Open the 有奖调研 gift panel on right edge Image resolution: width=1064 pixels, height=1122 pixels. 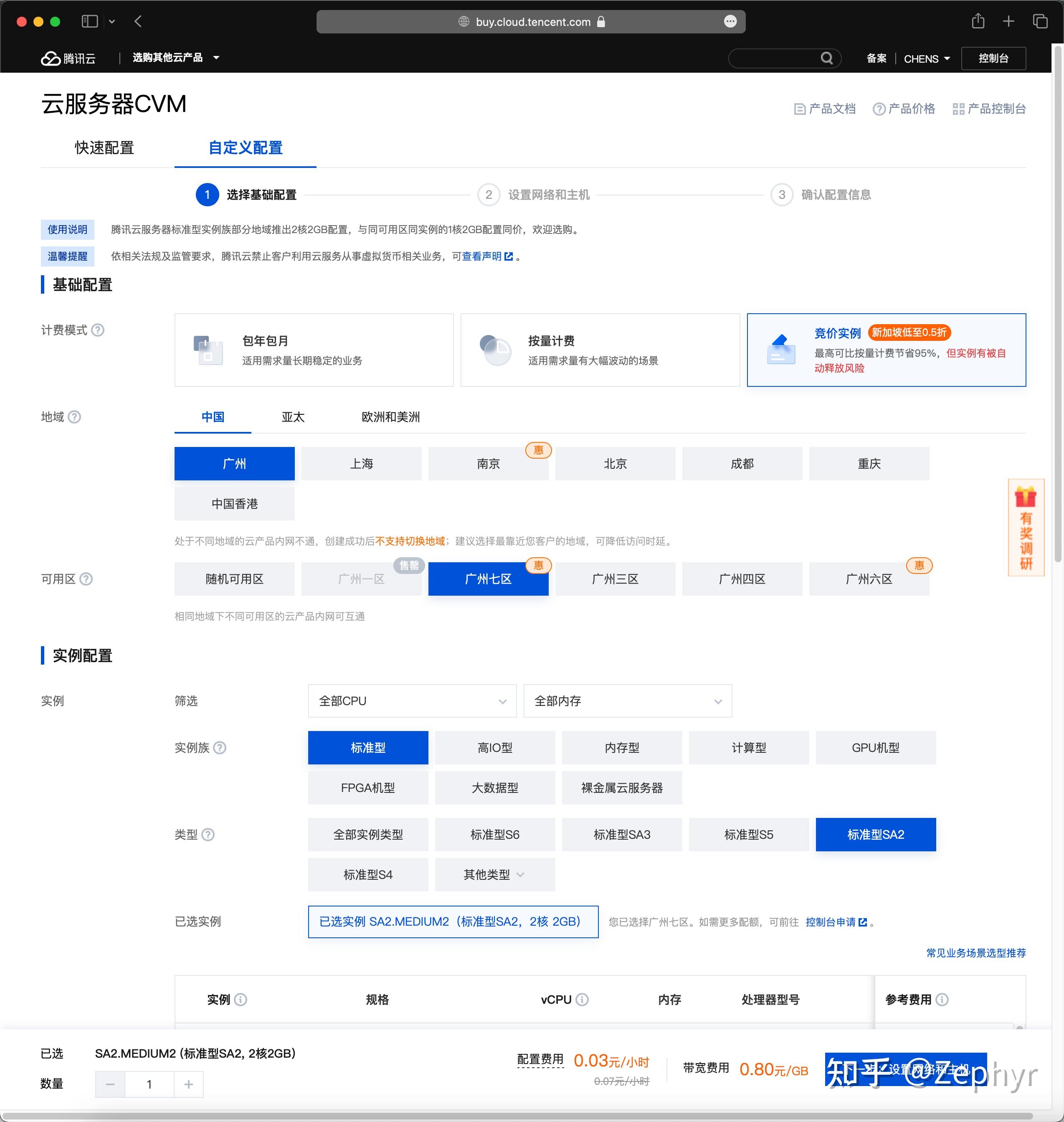1026,529
